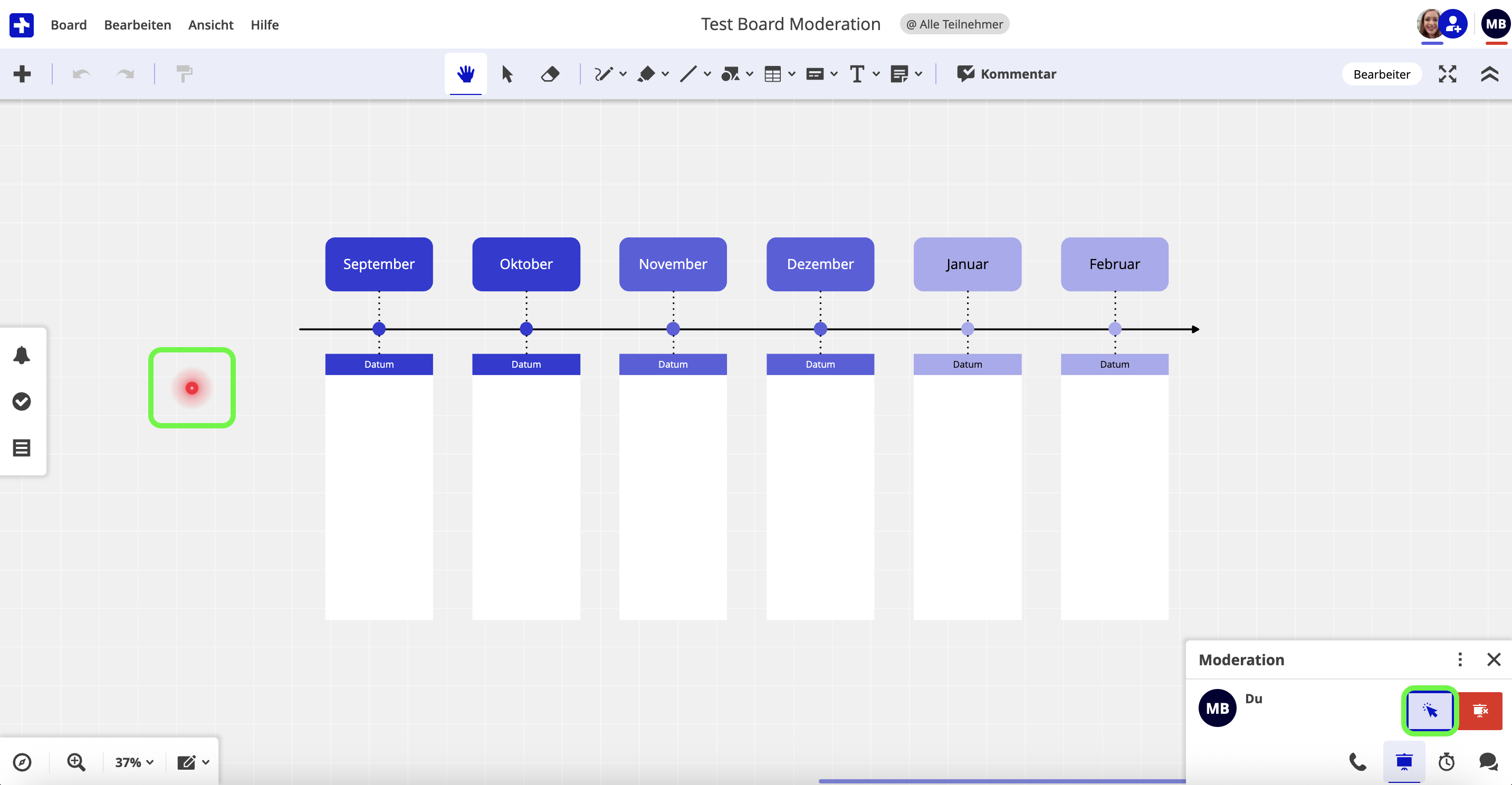This screenshot has height=785, width=1512.
Task: Select the eraser tool
Action: coord(550,74)
